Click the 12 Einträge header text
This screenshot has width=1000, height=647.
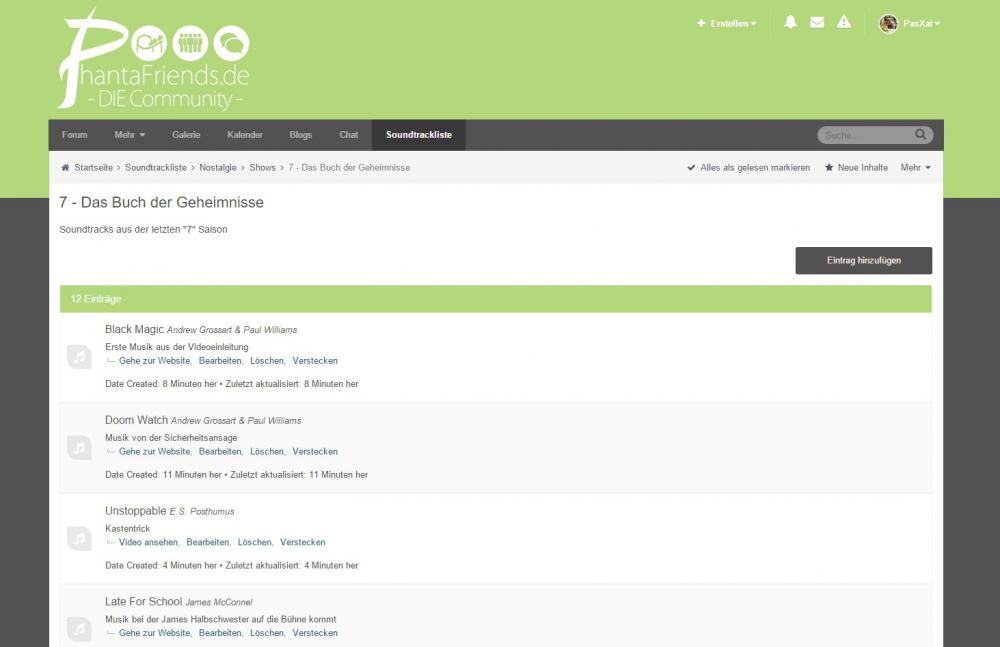96,299
